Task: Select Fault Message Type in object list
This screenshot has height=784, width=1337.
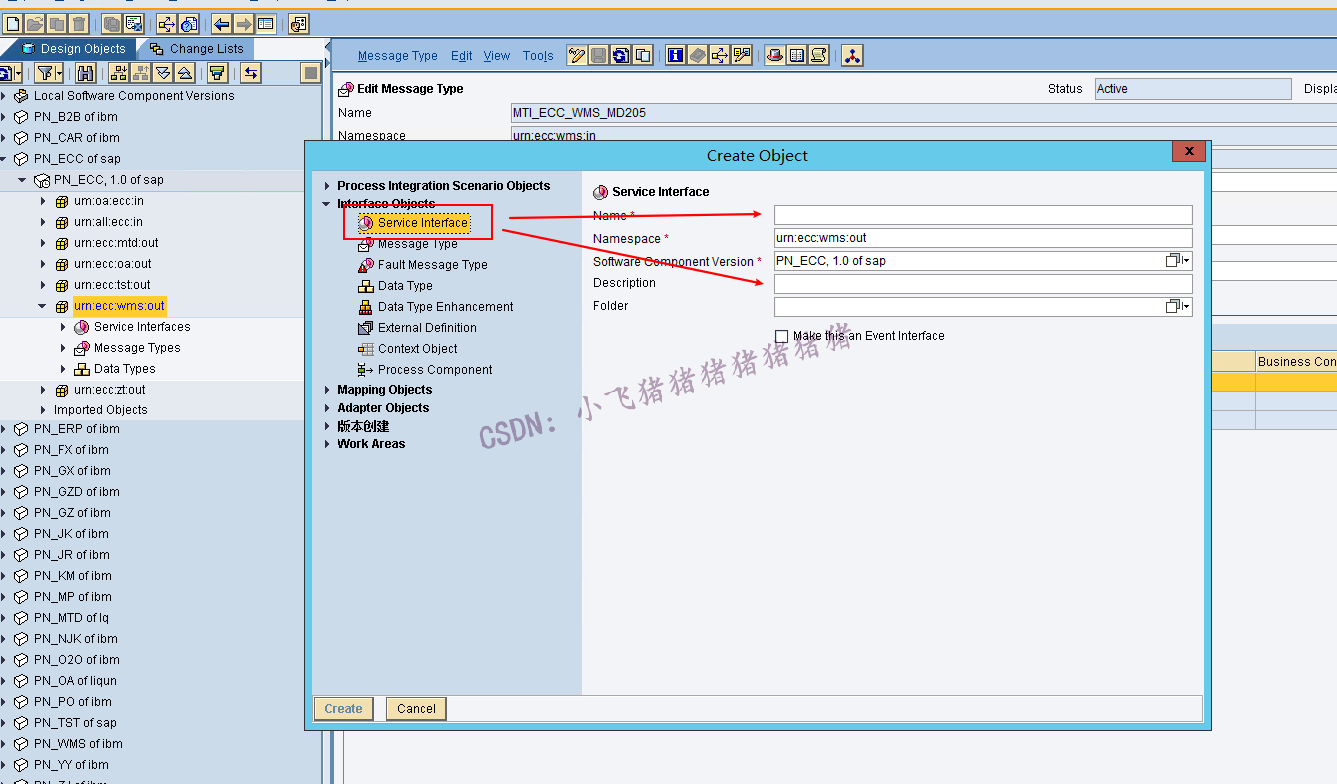Action: click(433, 265)
